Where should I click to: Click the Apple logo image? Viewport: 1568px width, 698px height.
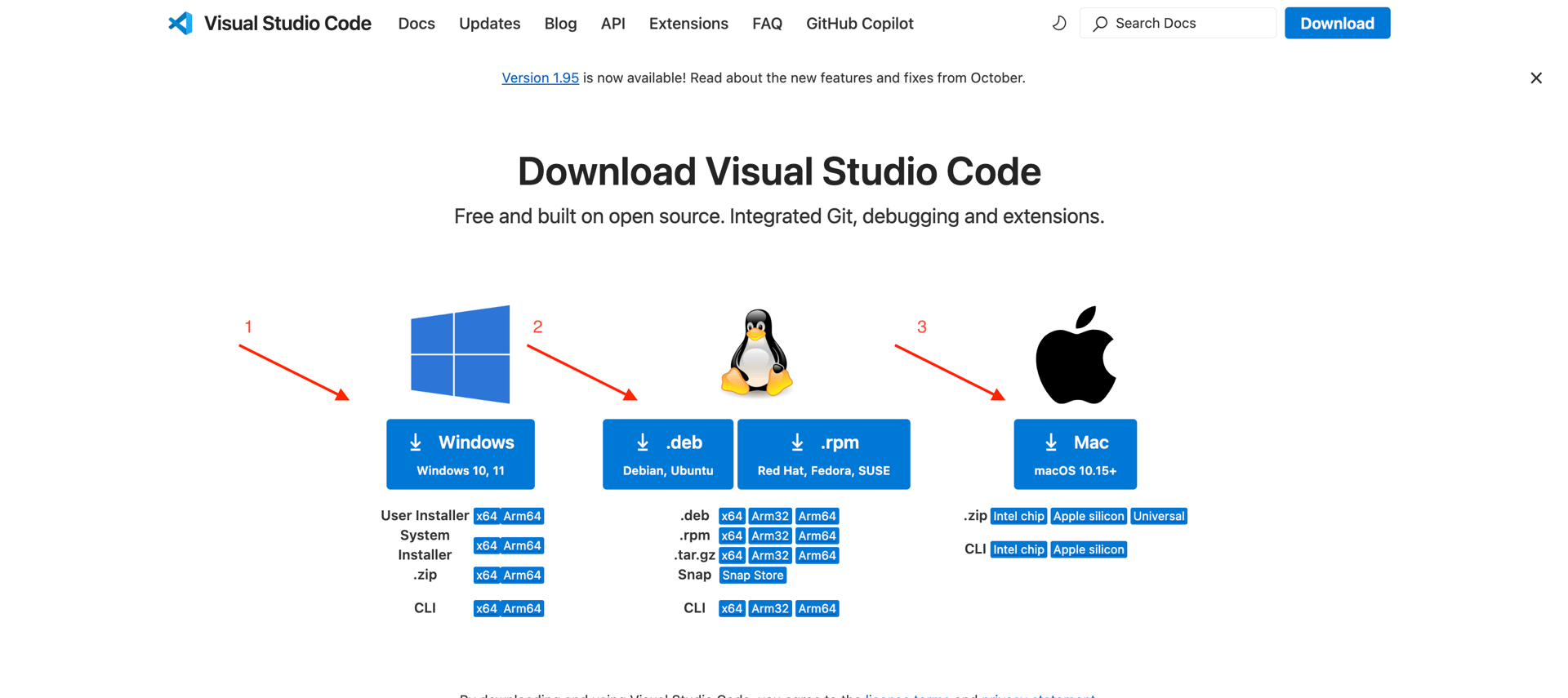[x=1076, y=355]
